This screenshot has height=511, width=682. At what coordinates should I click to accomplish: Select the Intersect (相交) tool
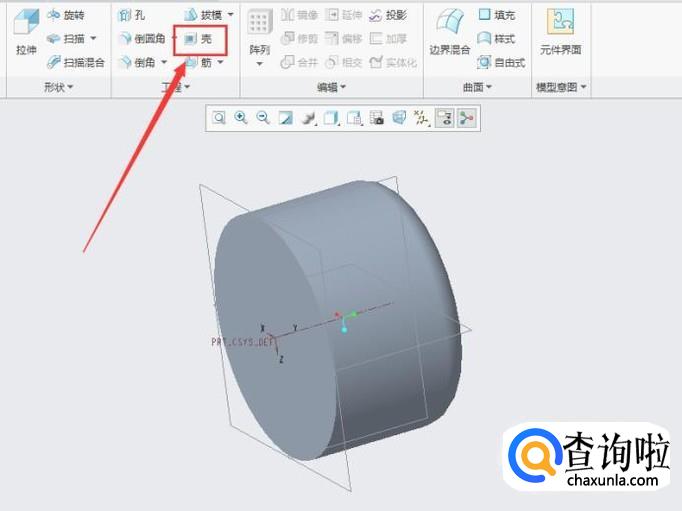[x=344, y=63]
